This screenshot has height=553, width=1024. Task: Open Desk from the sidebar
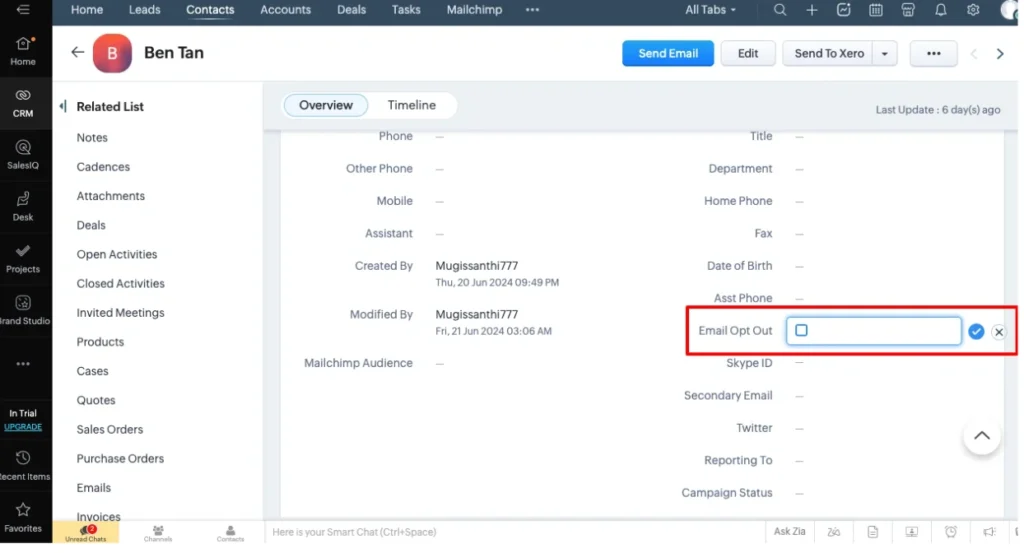(x=23, y=206)
